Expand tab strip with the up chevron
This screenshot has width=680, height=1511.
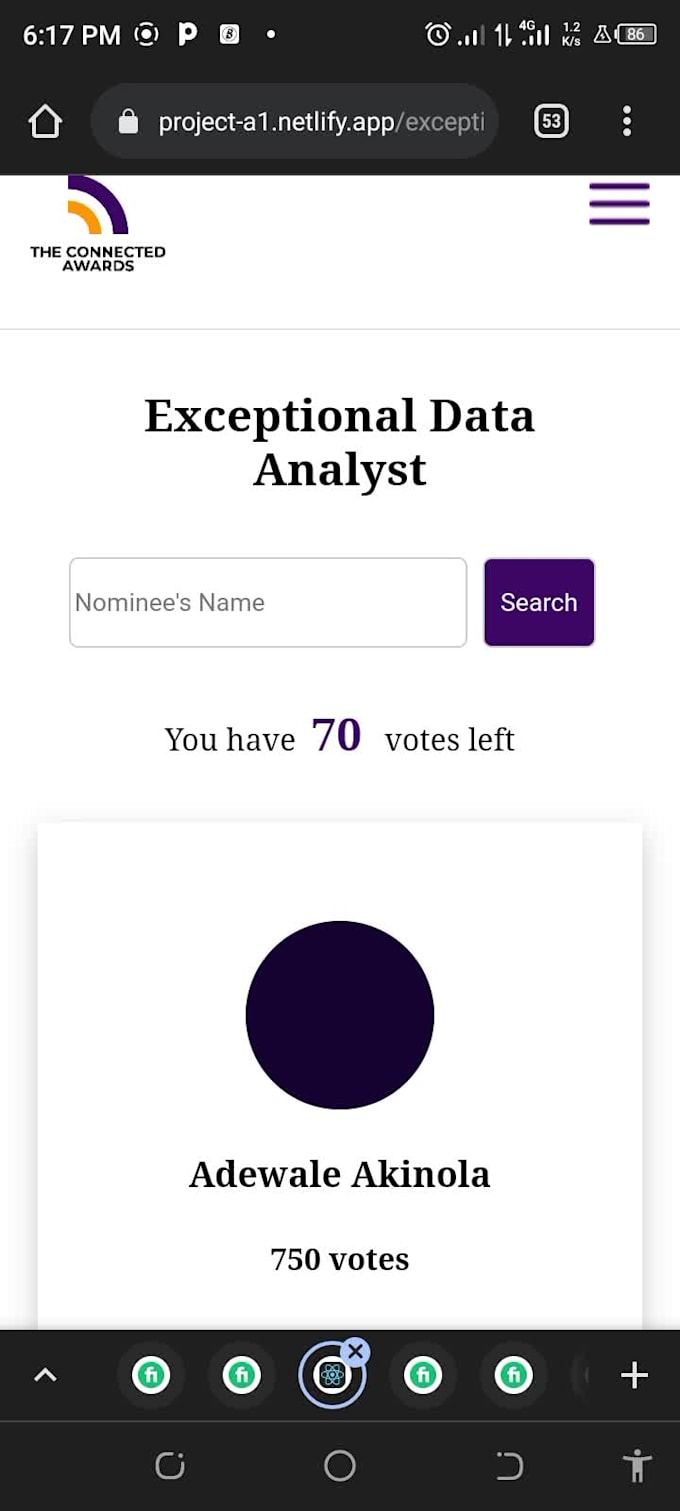tap(45, 1376)
